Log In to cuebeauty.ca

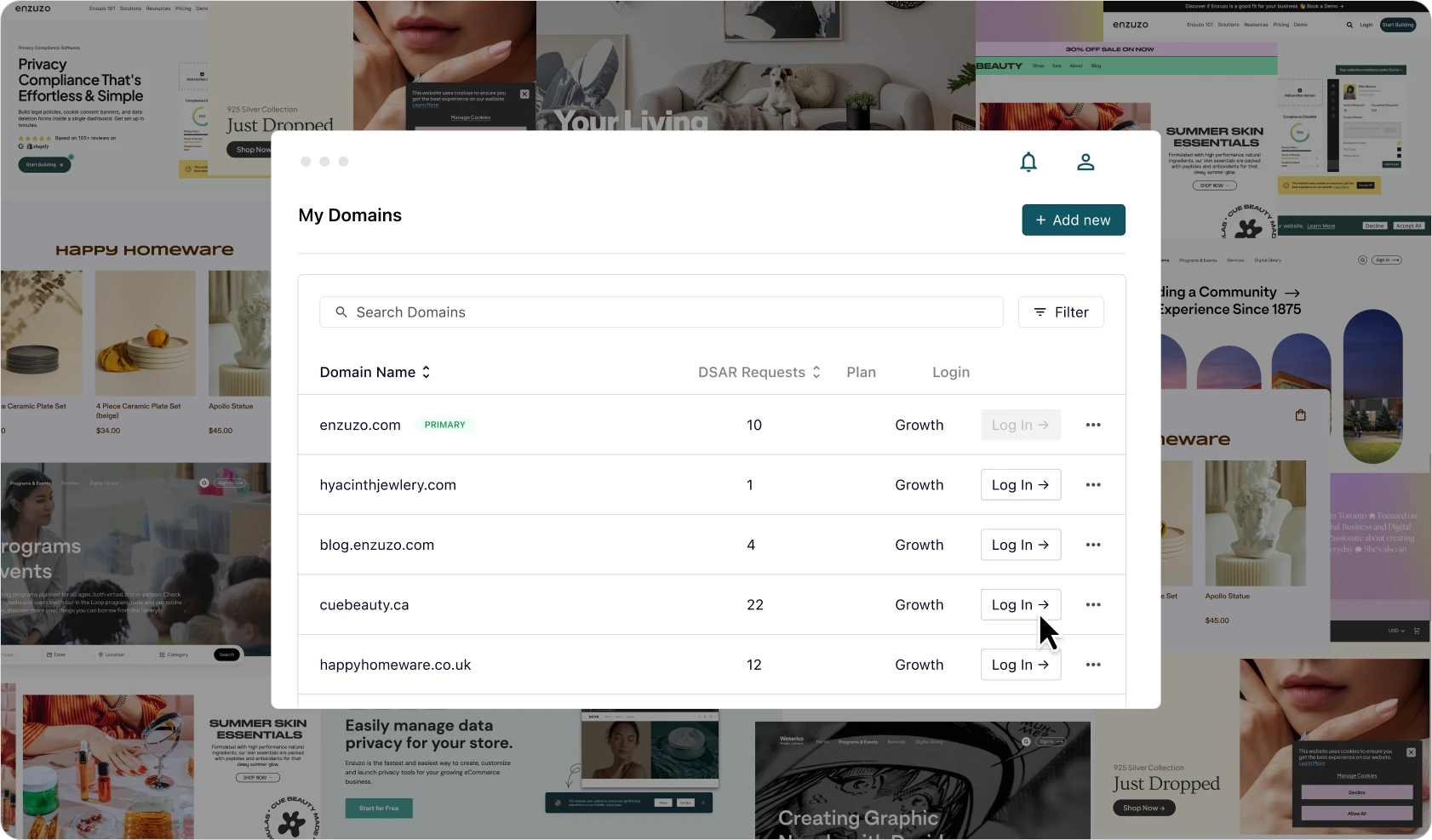(1021, 605)
